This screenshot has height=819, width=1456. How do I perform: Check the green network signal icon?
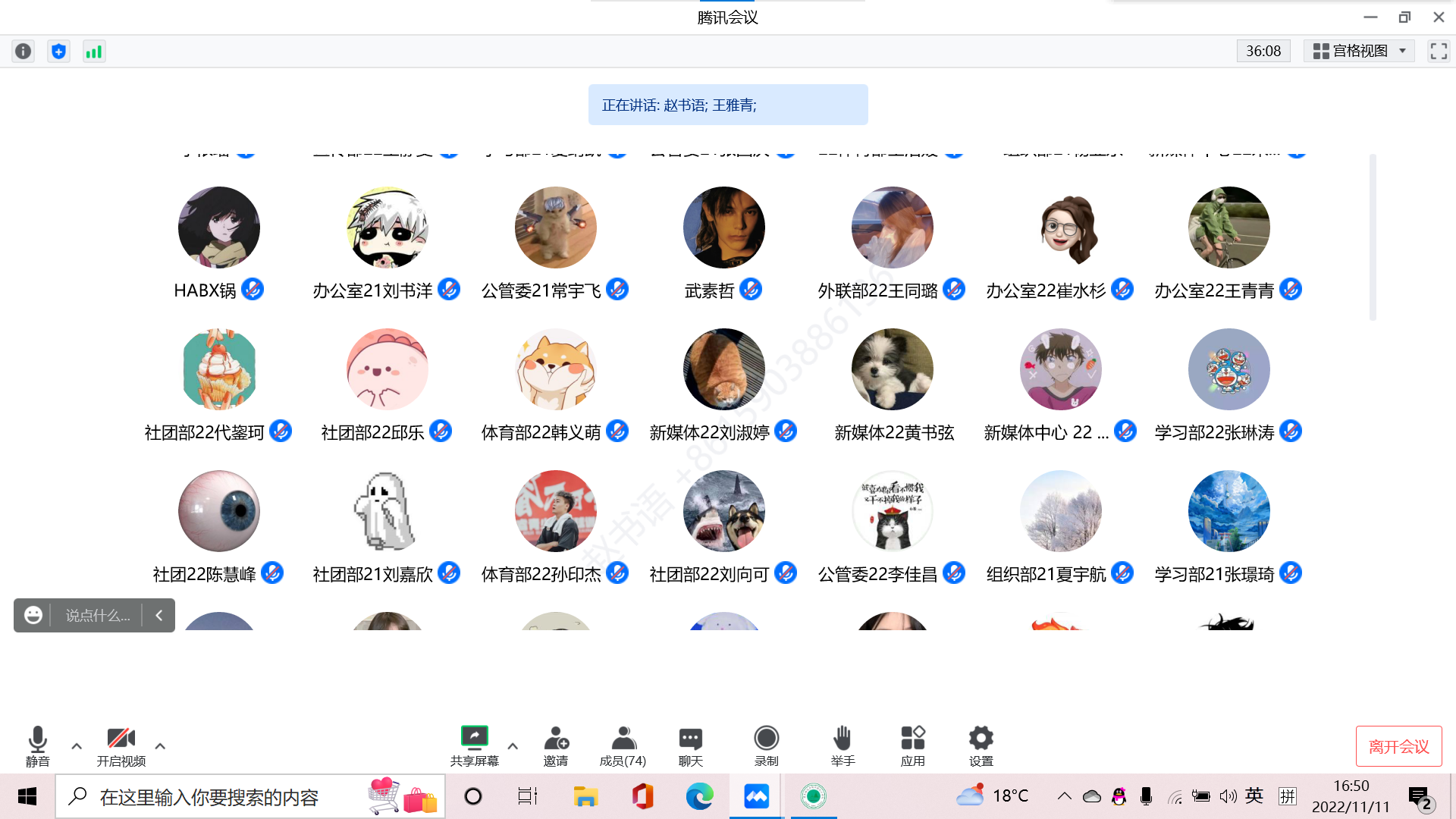[x=93, y=51]
